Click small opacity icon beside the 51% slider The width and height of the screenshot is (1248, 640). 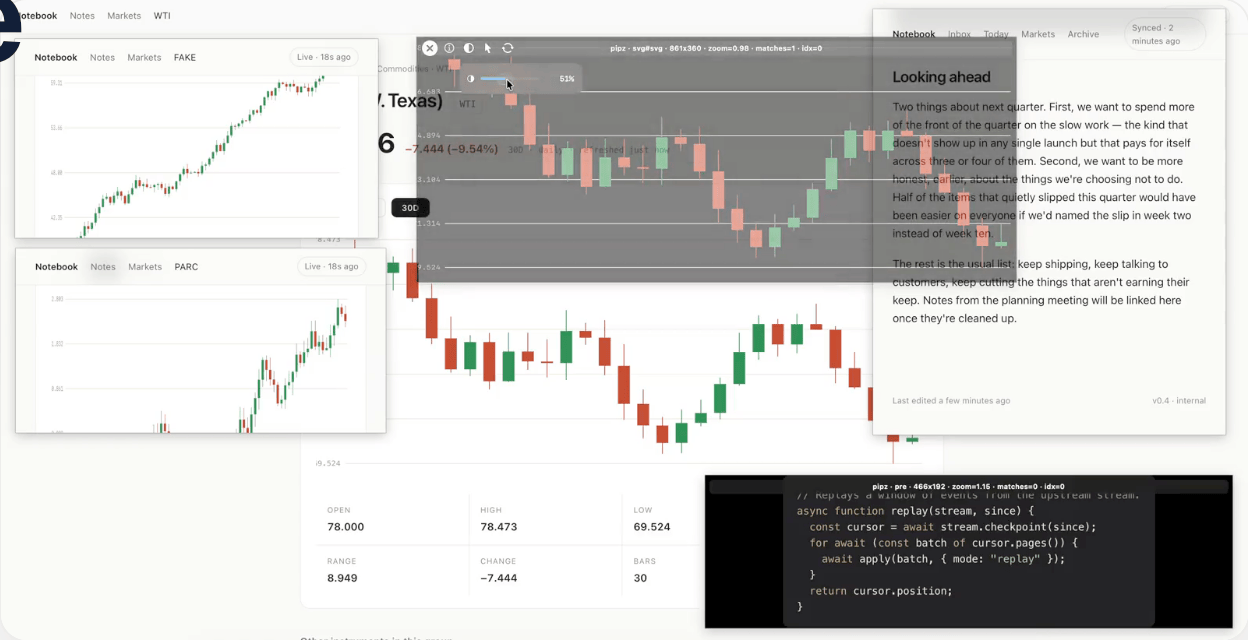tap(470, 78)
